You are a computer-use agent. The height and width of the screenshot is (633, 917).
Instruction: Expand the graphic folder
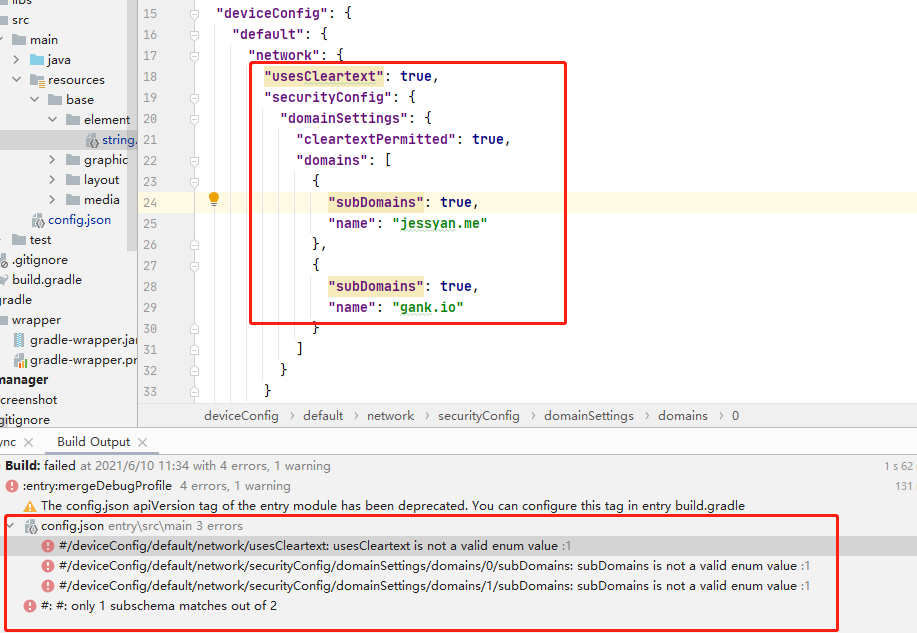click(x=53, y=160)
